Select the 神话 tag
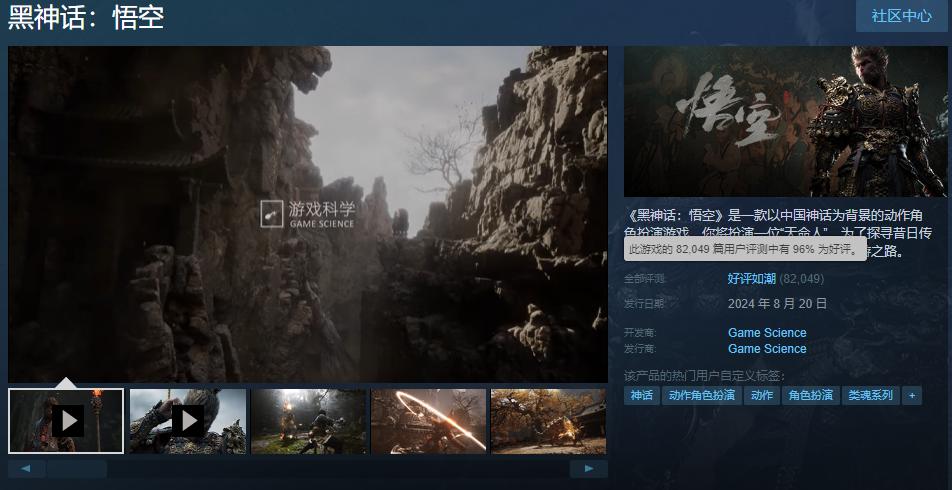The width and height of the screenshot is (952, 490). (x=642, y=395)
